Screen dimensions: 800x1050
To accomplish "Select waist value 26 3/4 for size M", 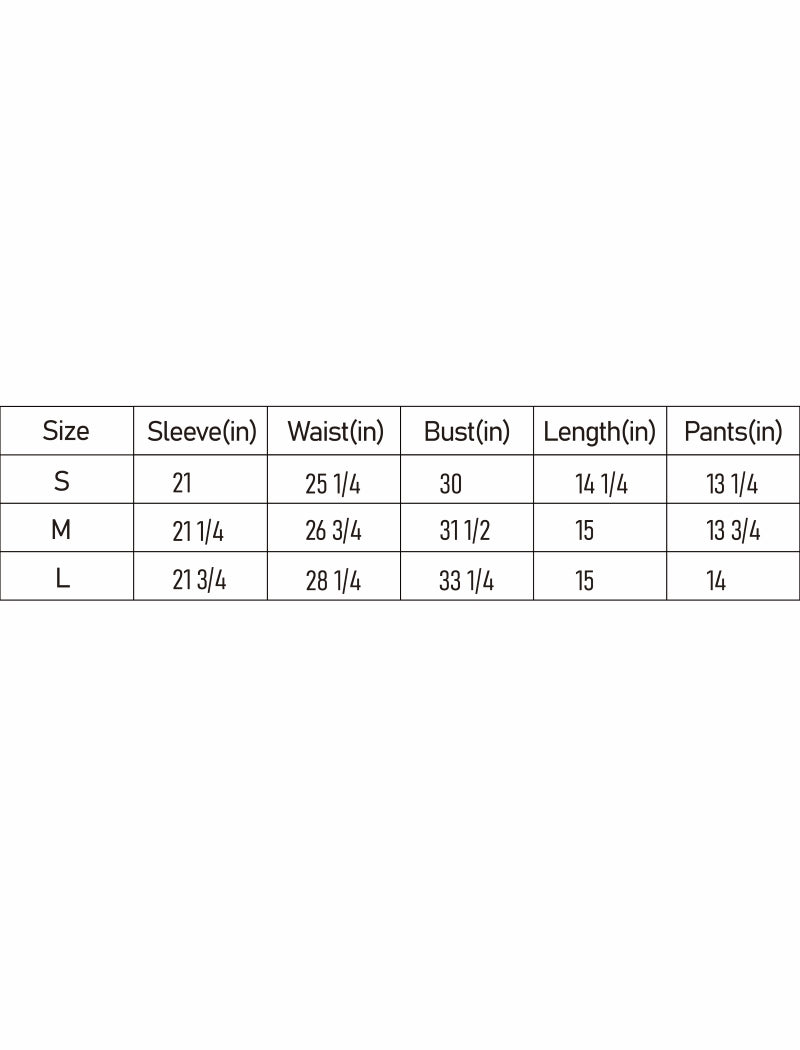I will click(333, 532).
